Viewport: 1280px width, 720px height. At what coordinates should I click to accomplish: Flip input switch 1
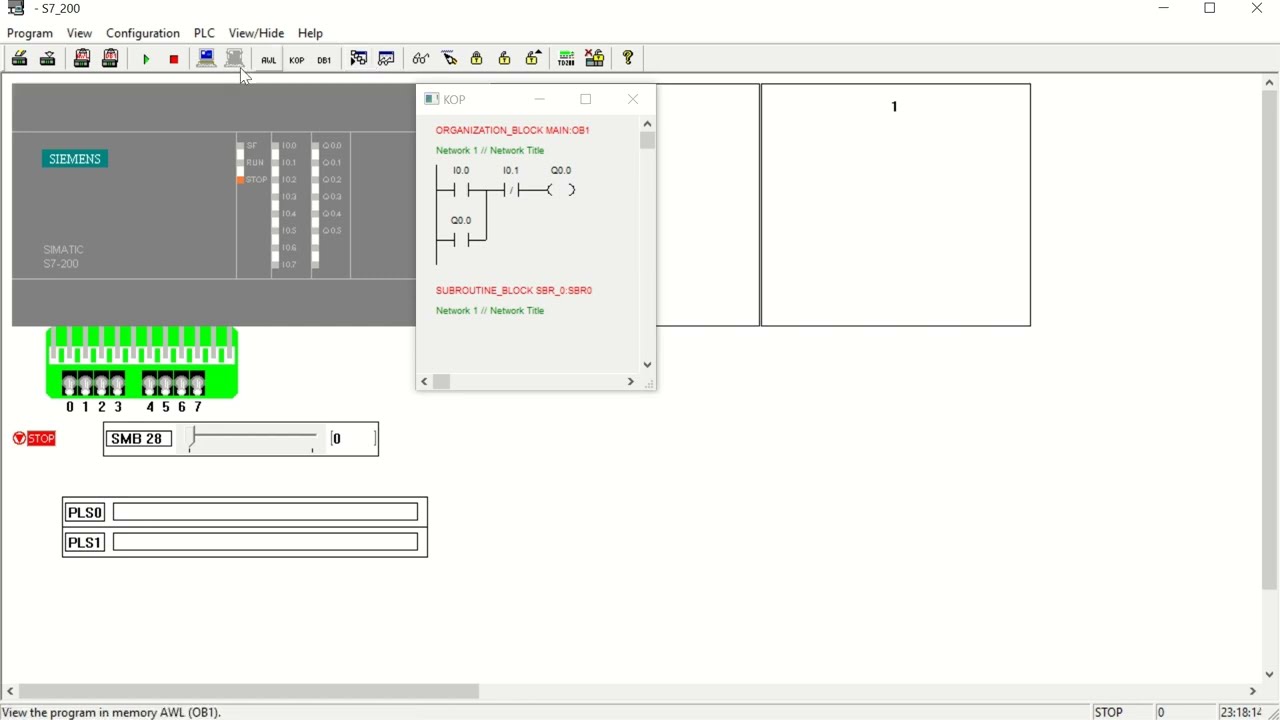click(x=86, y=383)
